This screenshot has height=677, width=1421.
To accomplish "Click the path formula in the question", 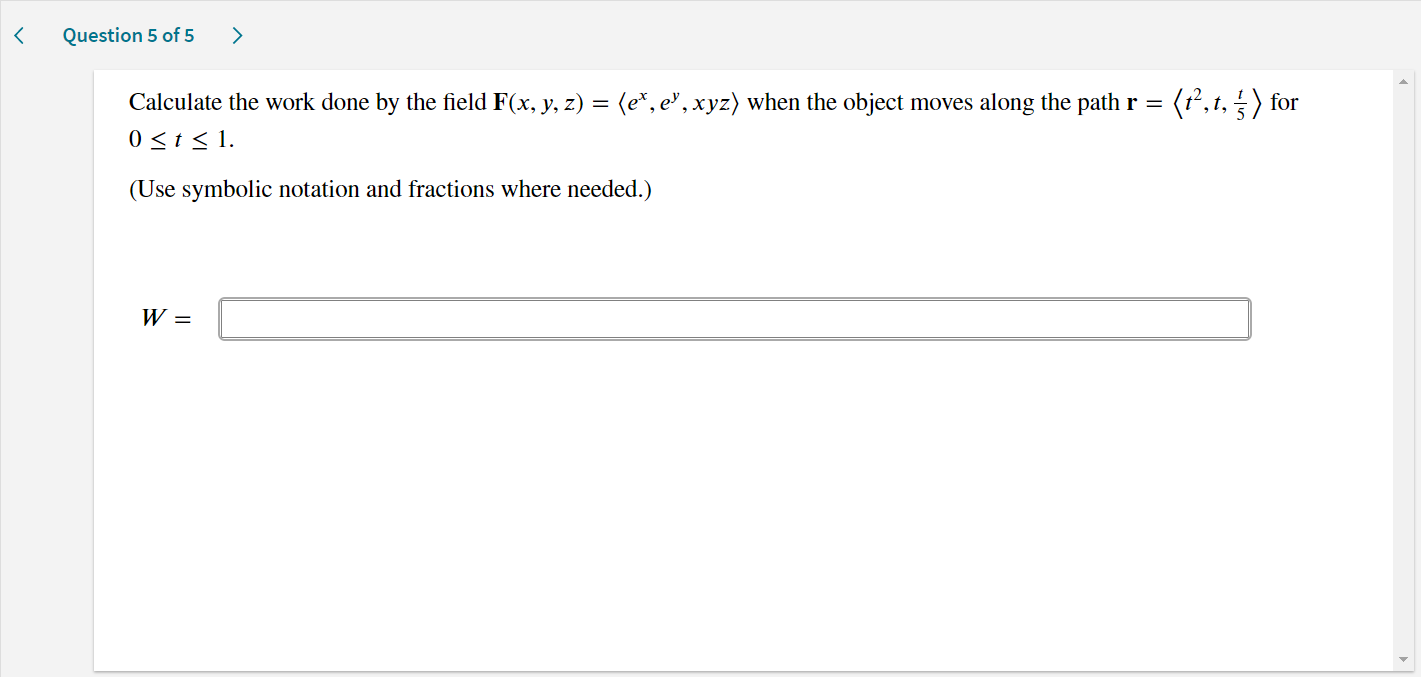I will tap(1216, 101).
